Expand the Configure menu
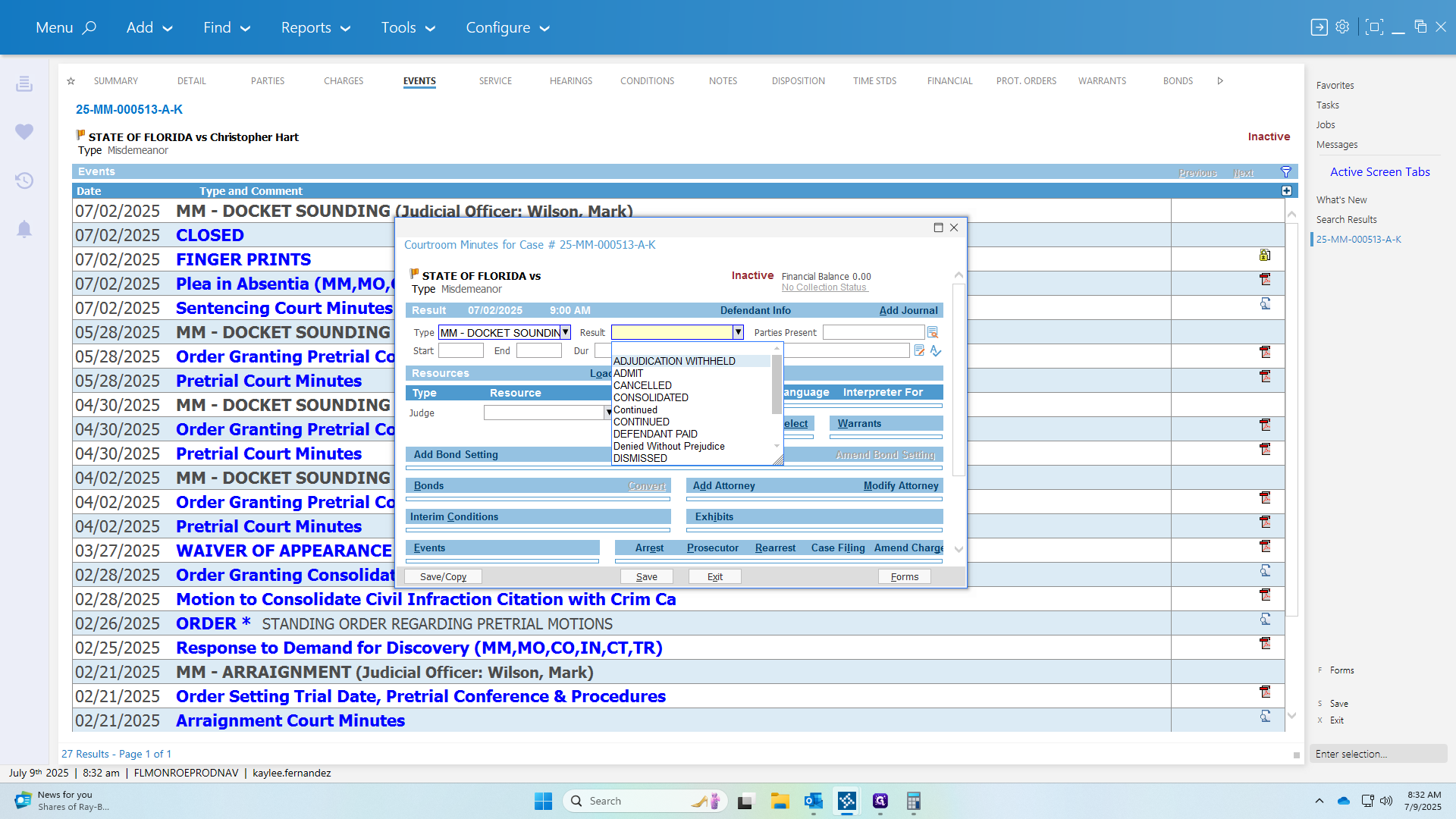This screenshot has width=1456, height=819. click(x=507, y=27)
